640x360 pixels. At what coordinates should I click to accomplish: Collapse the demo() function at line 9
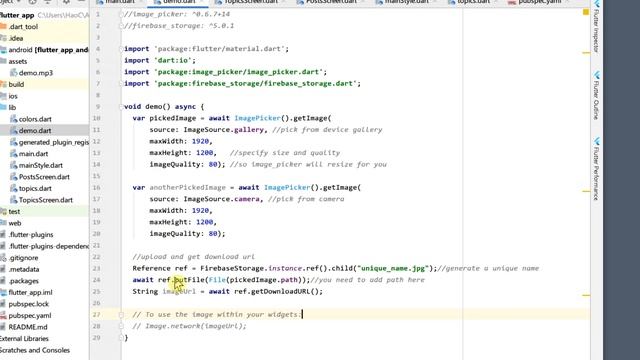121,107
